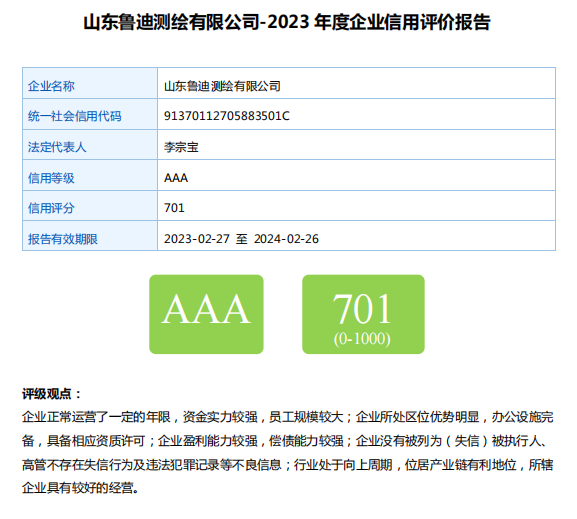Image resolution: width=577 pixels, height=519 pixels.
Task: Click the legal representative name 李宗宝
Action: 181,147
